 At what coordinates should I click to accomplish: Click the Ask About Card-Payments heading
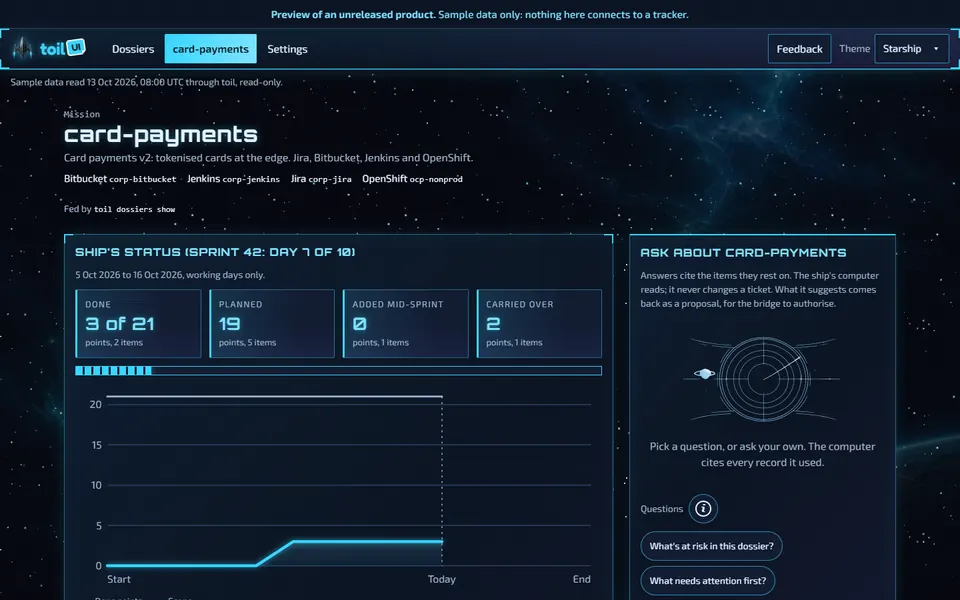[x=743, y=253]
